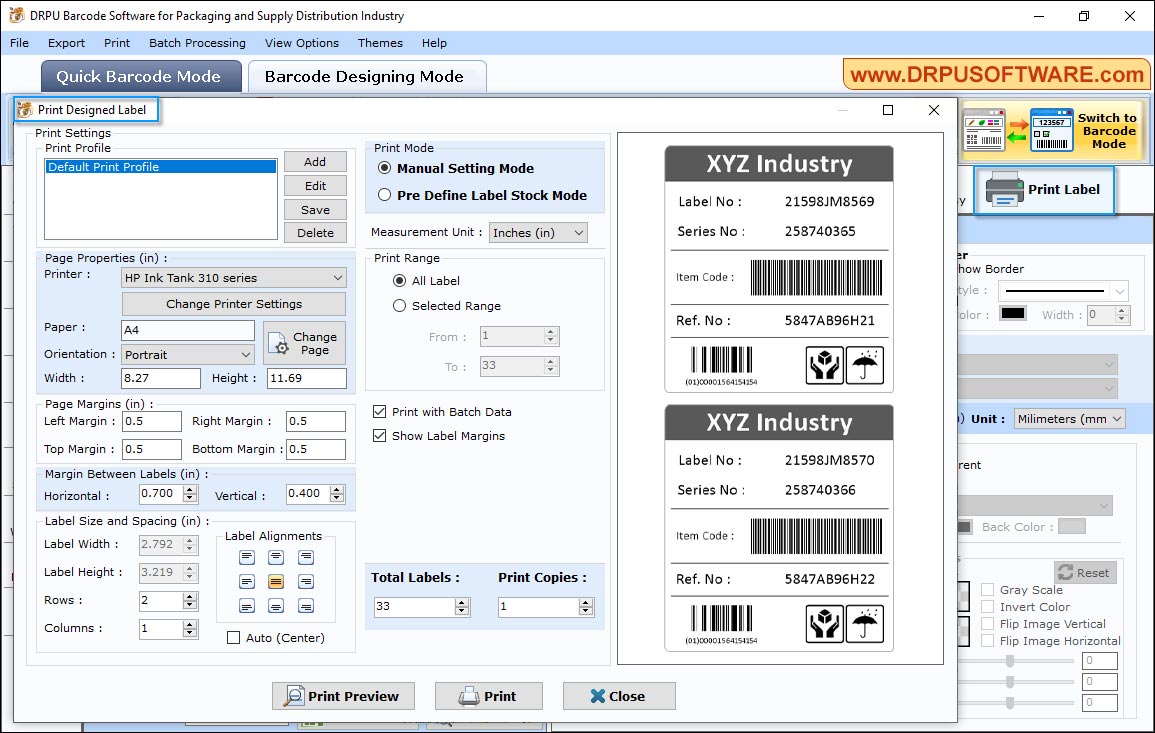The width and height of the screenshot is (1155, 733).
Task: Click the Print Preview magnifier icon
Action: coord(296,696)
